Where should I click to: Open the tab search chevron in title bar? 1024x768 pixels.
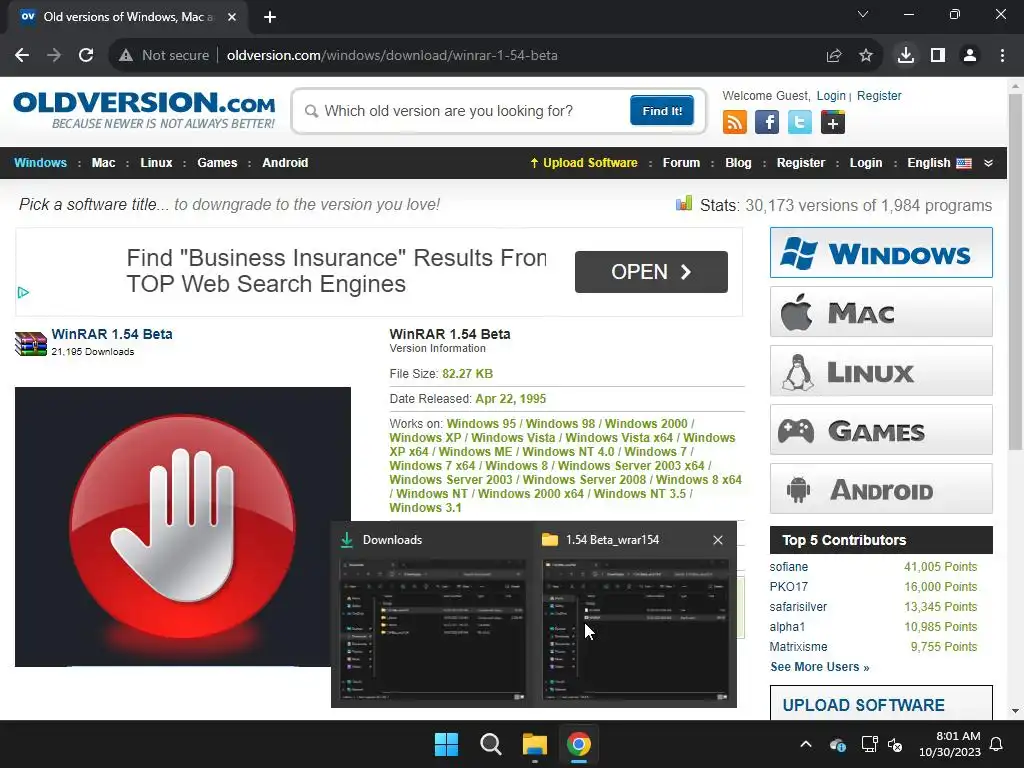click(x=863, y=14)
